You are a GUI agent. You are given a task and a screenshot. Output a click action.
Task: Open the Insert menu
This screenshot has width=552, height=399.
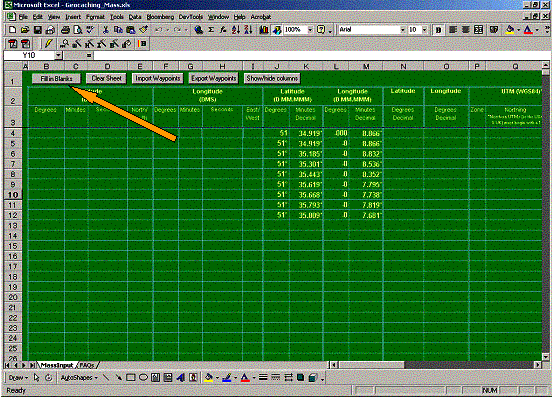(x=73, y=17)
